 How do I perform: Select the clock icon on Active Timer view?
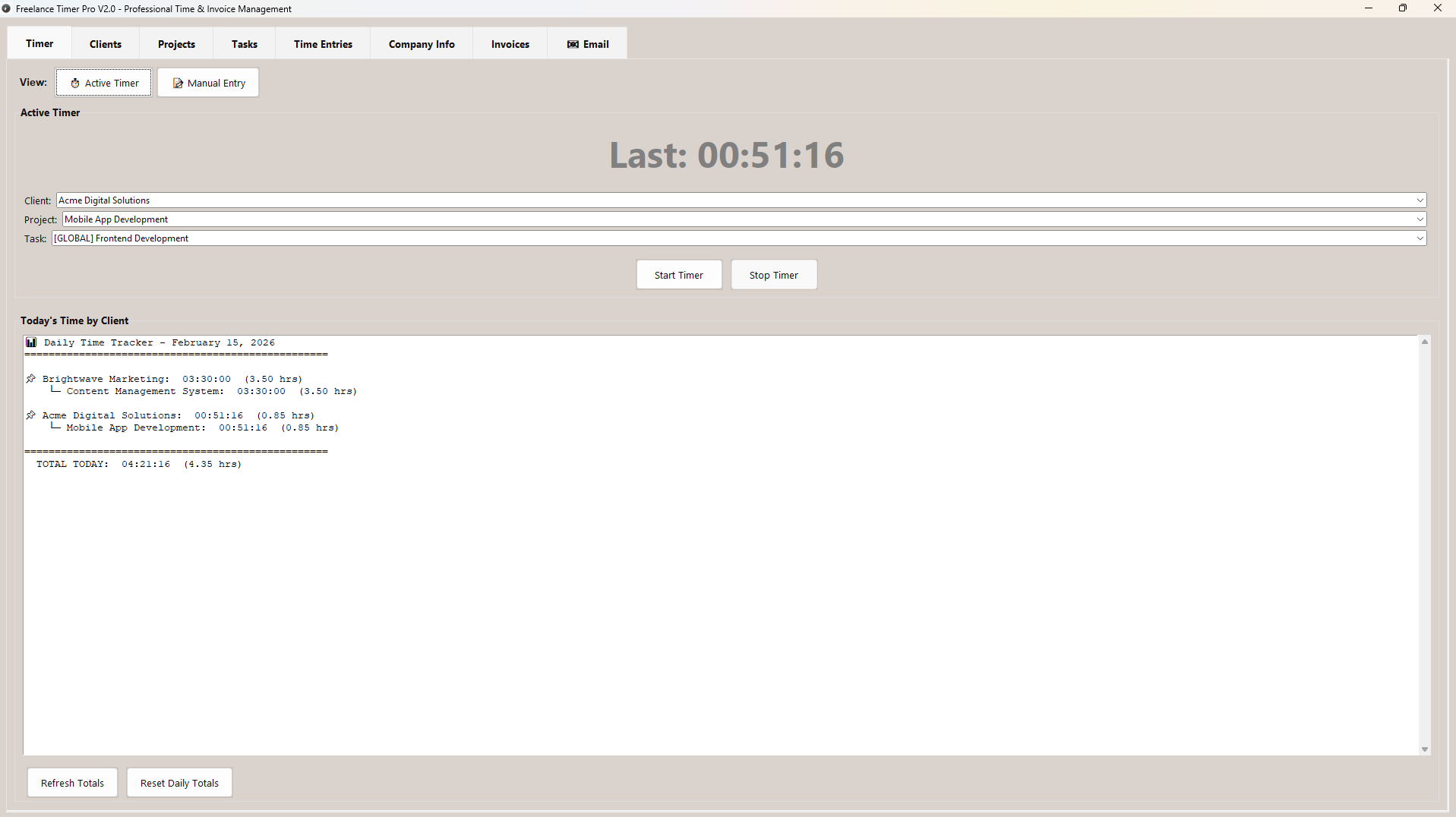[x=74, y=83]
